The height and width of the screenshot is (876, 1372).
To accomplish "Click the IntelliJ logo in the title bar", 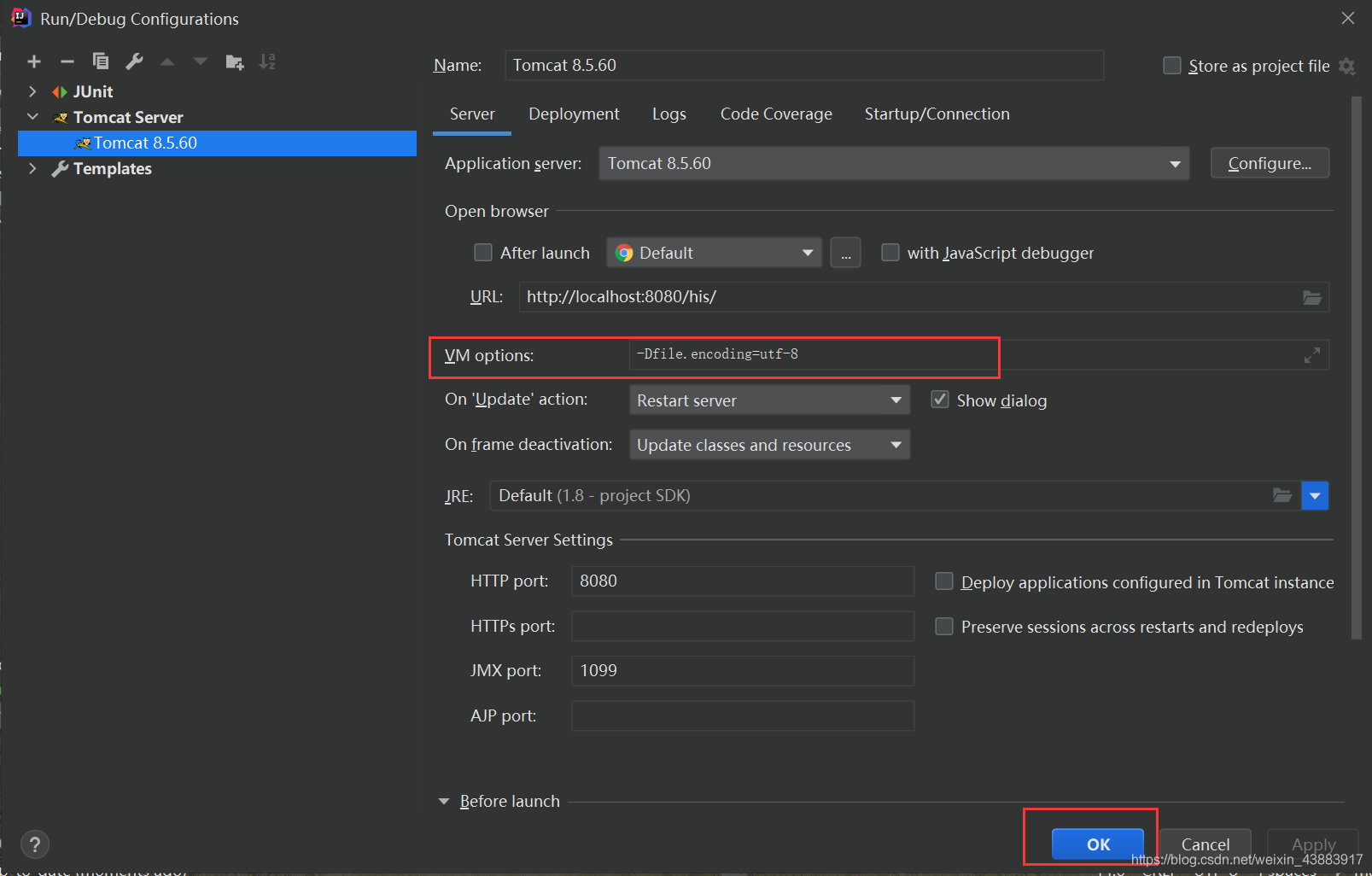I will [x=20, y=18].
